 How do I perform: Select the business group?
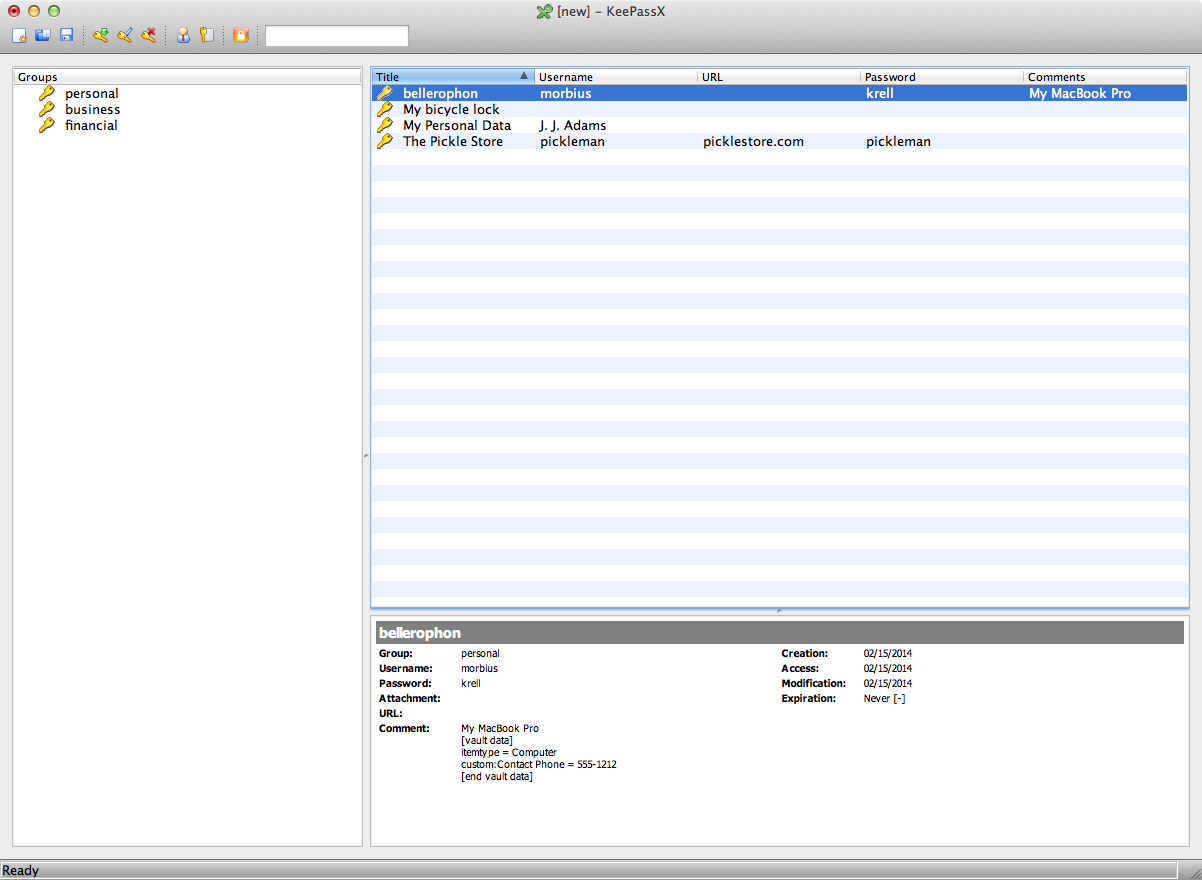point(92,110)
